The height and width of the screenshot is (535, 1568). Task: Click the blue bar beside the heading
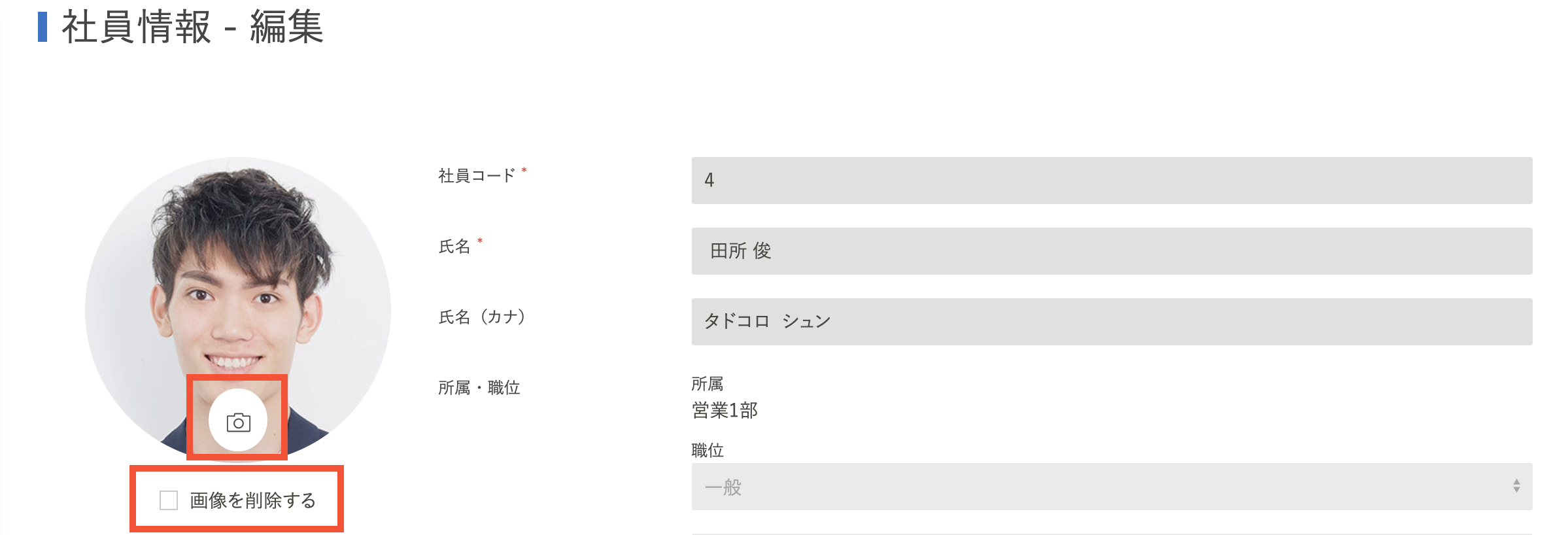(x=43, y=27)
